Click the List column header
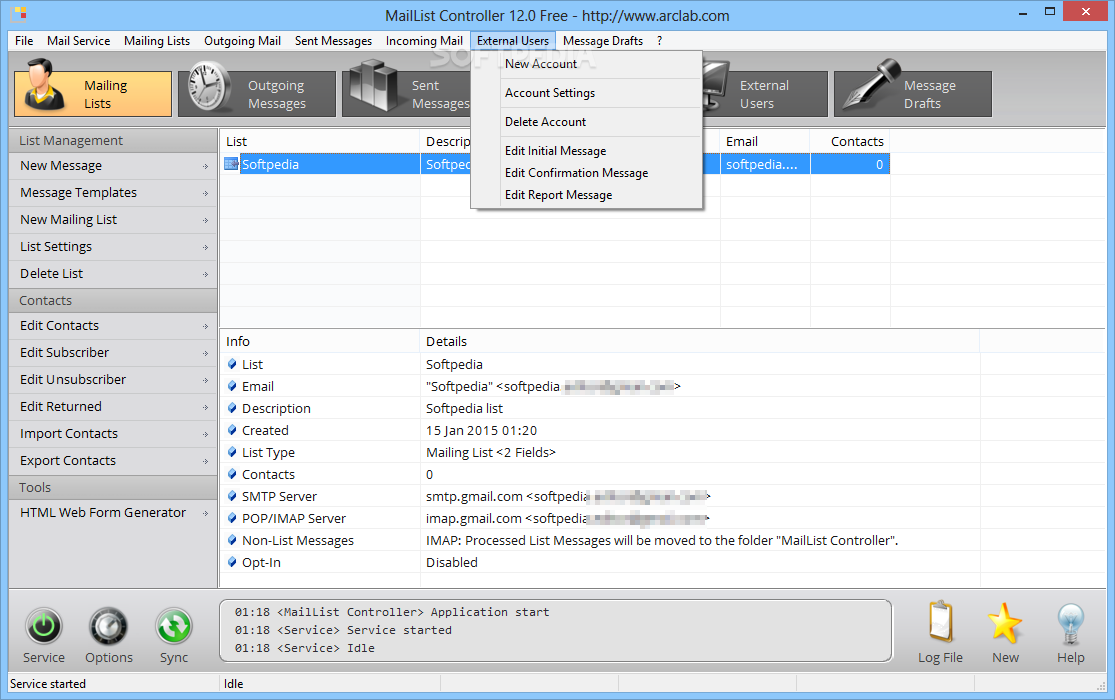 320,142
